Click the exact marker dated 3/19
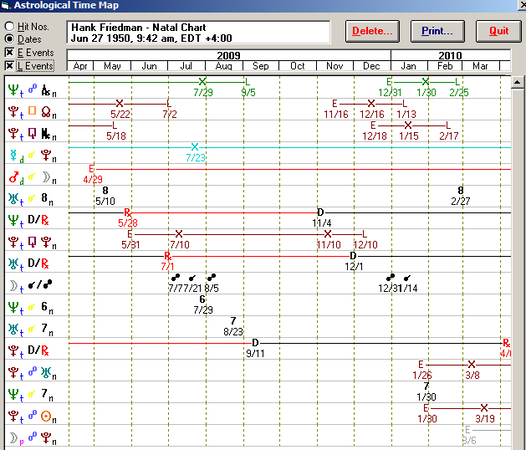 tap(484, 408)
